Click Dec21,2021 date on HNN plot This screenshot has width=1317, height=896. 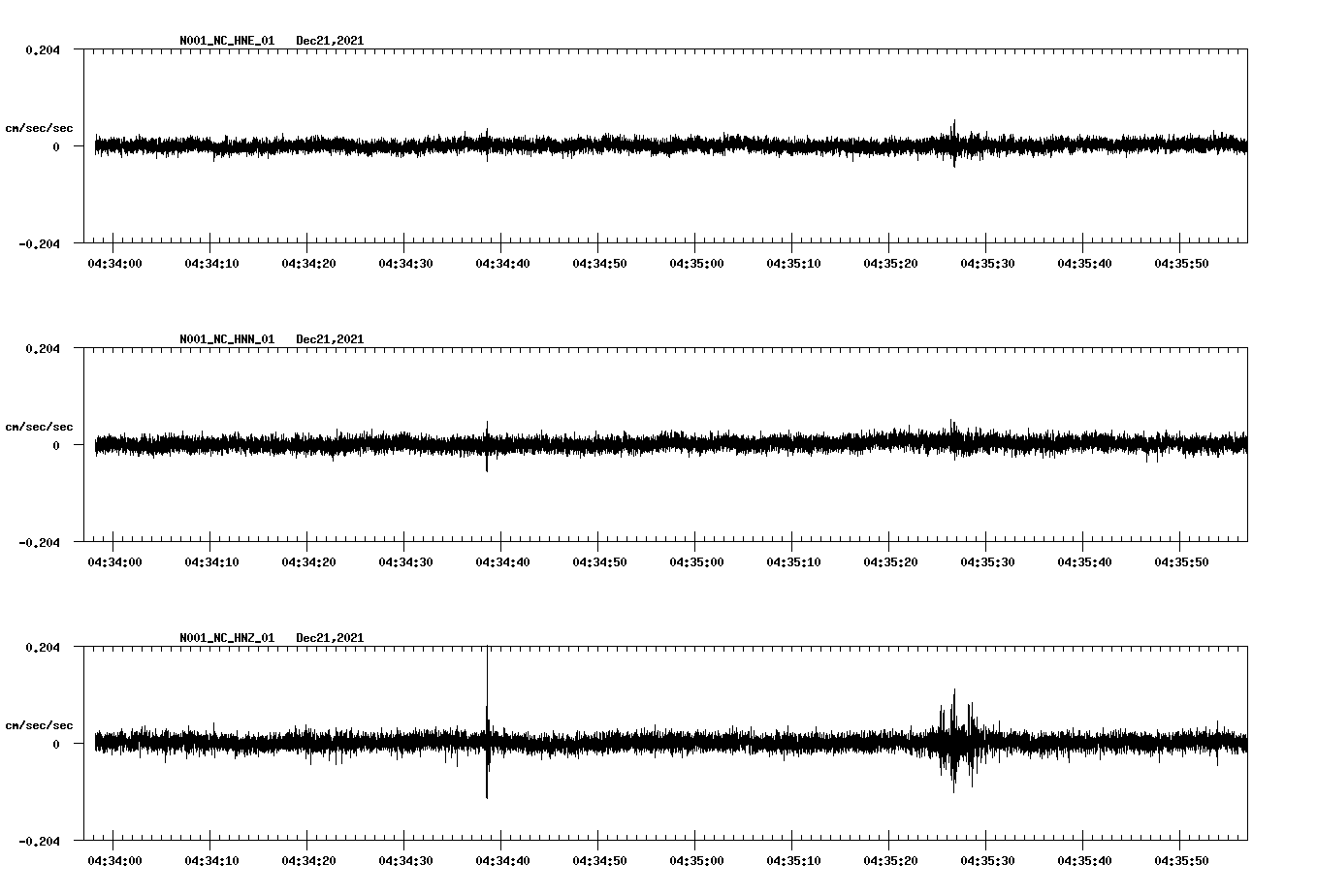[330, 339]
